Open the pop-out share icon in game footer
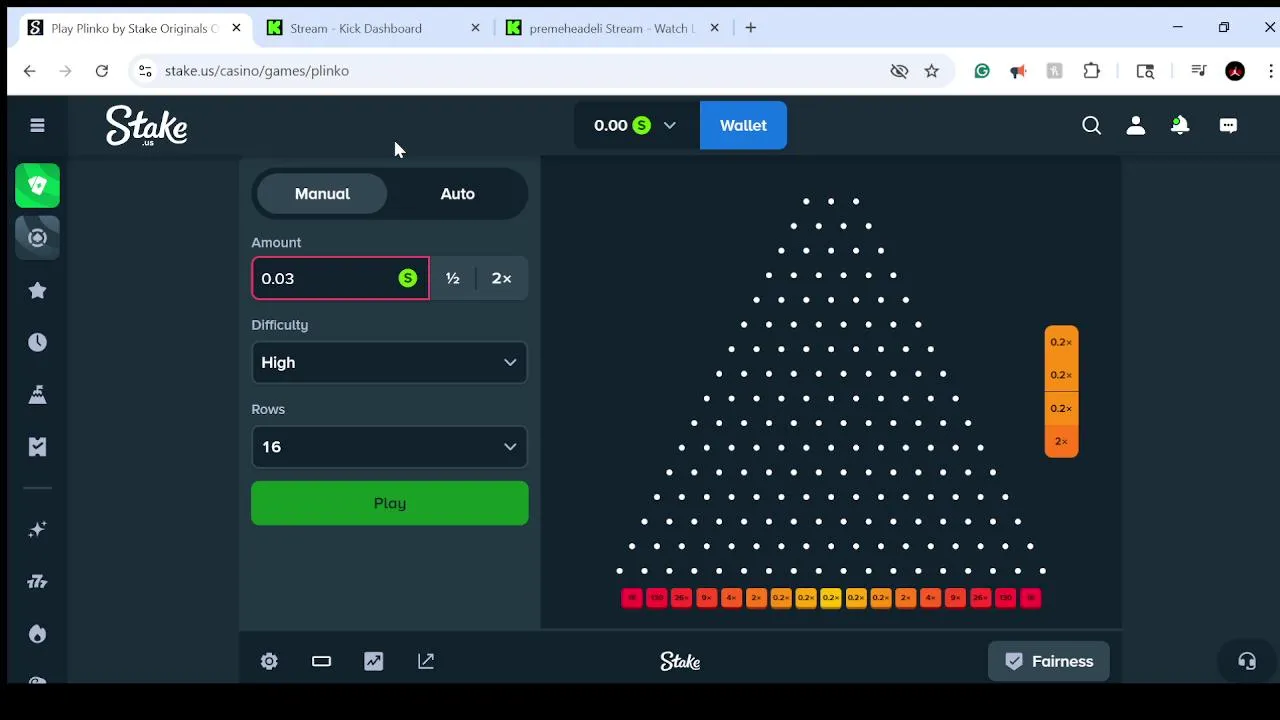The height and width of the screenshot is (720, 1280). point(426,661)
